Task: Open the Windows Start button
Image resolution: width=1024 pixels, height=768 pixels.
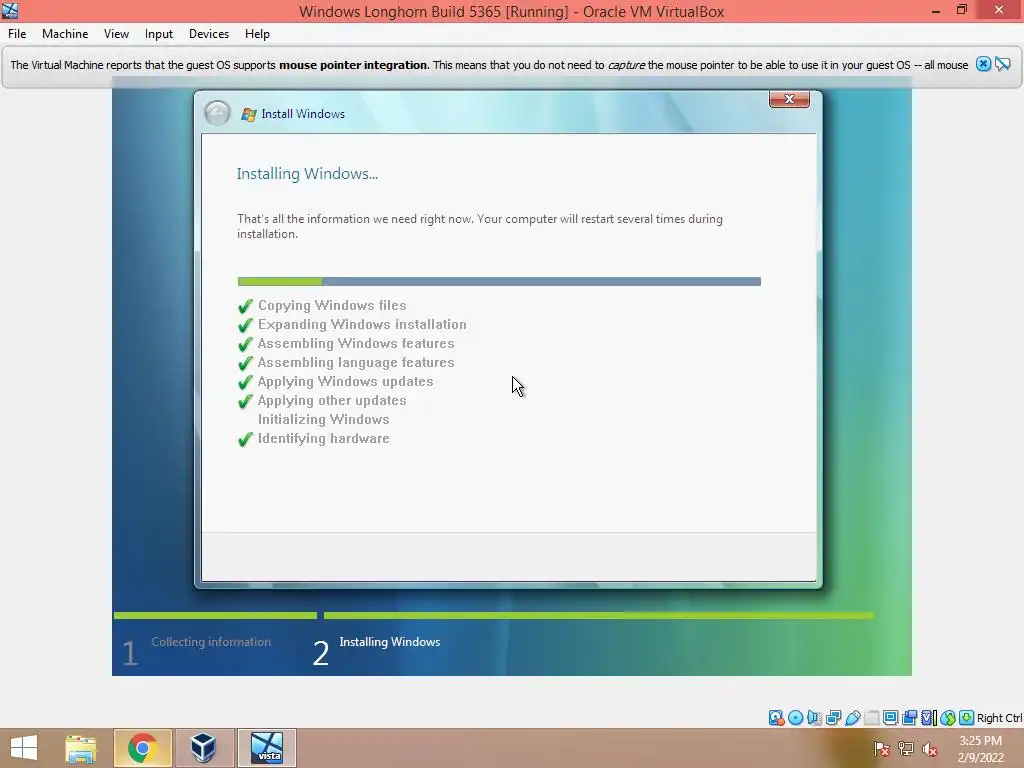Action: click(x=24, y=748)
